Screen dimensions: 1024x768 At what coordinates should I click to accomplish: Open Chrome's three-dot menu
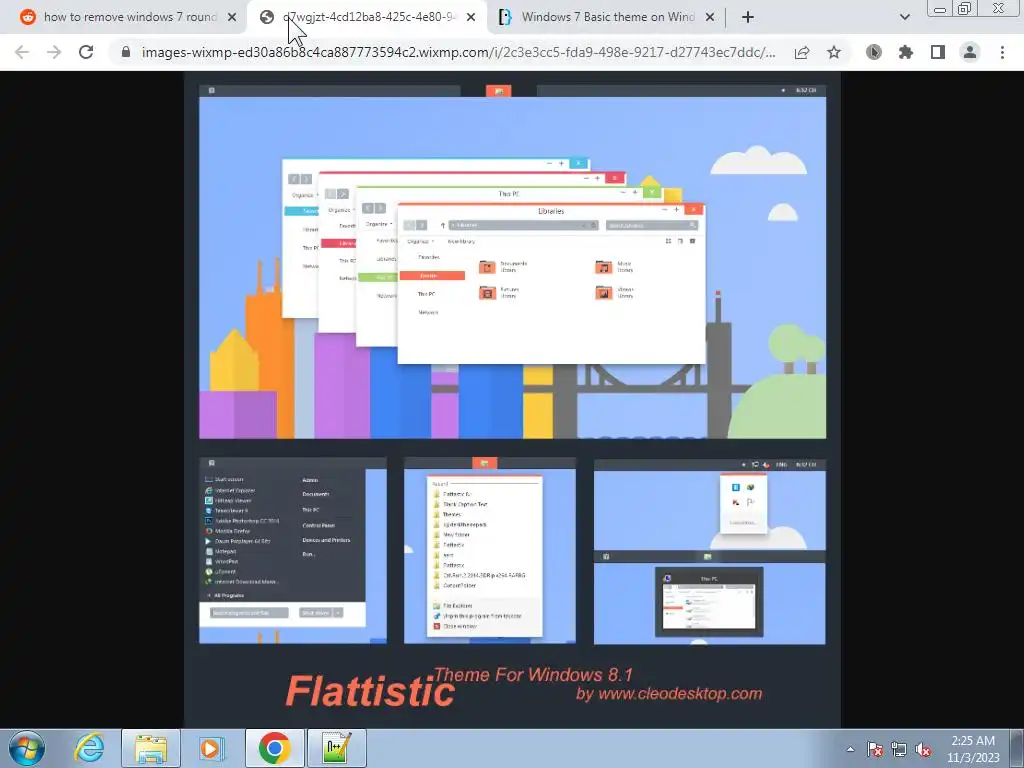1002,52
